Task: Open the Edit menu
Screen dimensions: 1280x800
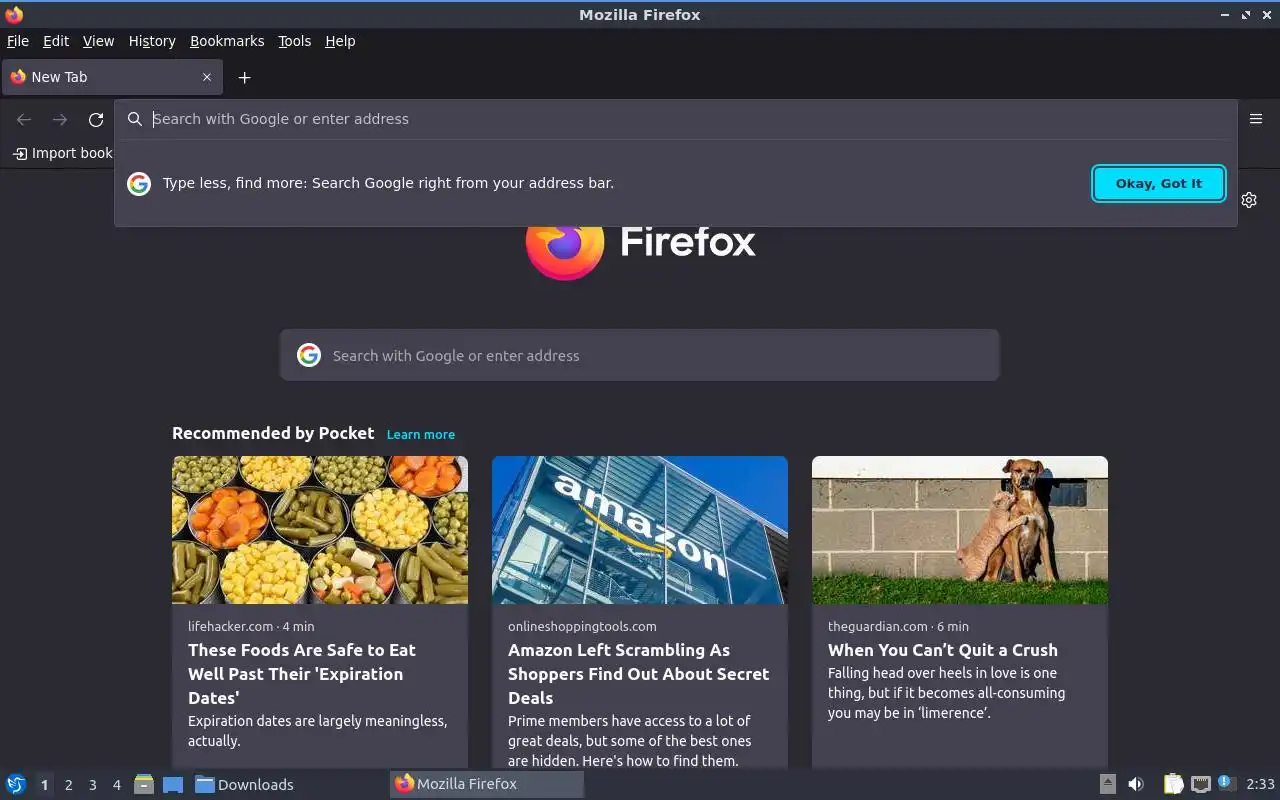Action: [56, 41]
